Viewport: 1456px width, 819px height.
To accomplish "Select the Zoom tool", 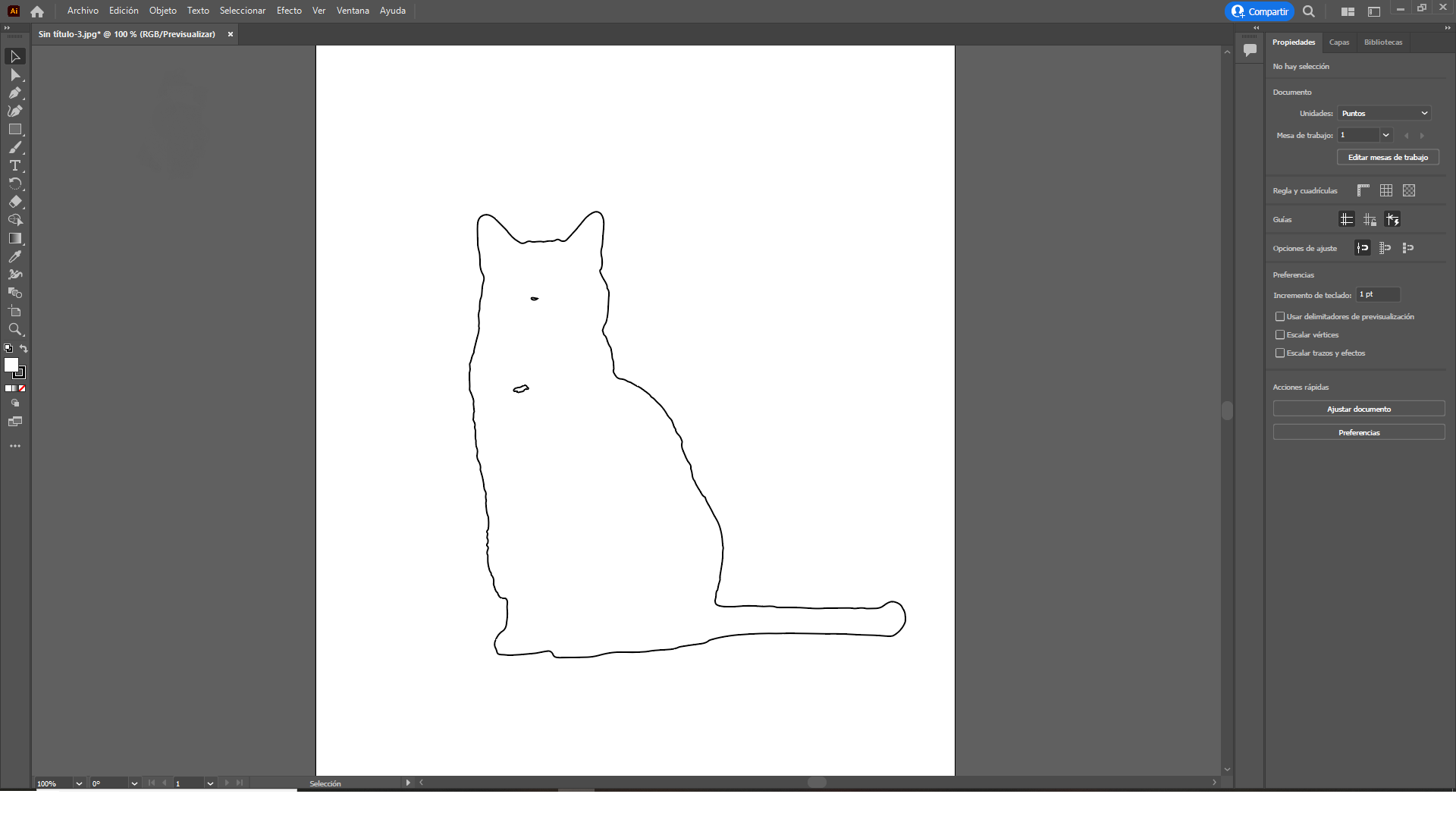I will click(x=14, y=330).
